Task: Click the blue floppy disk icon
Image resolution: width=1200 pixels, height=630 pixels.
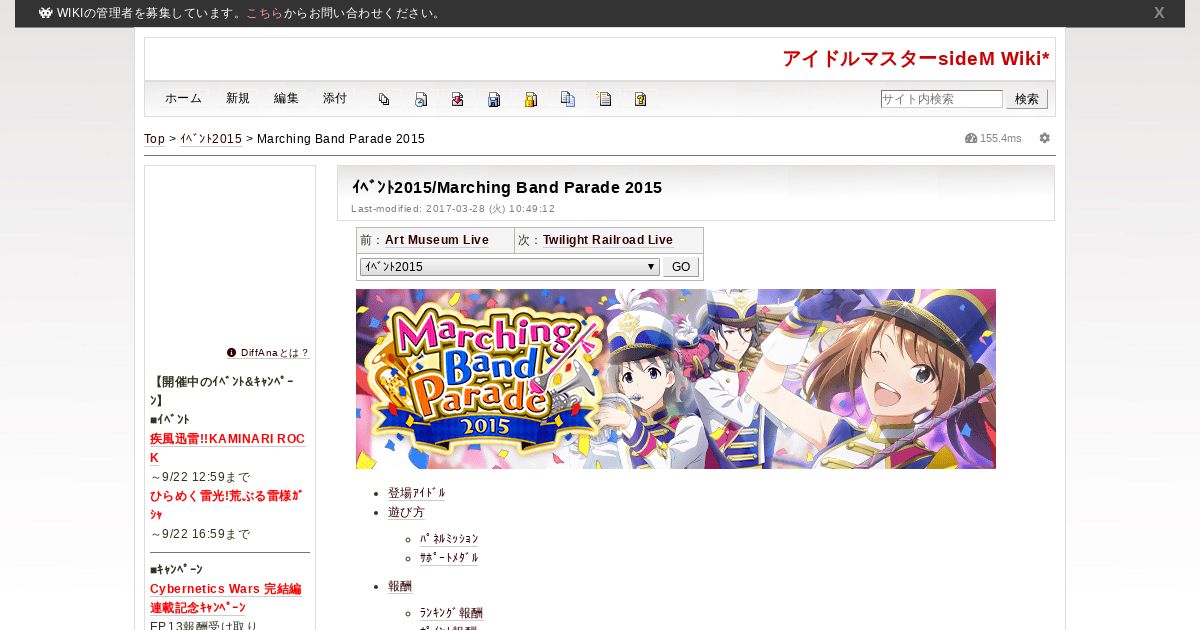Action: (x=494, y=99)
